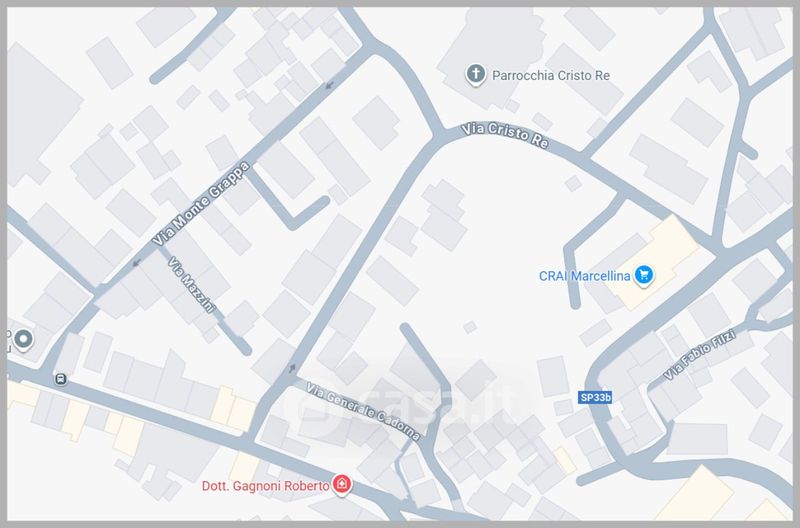
Task: Click the one-way arrow beside Via Generale Cadorna's start
Action: [292, 368]
